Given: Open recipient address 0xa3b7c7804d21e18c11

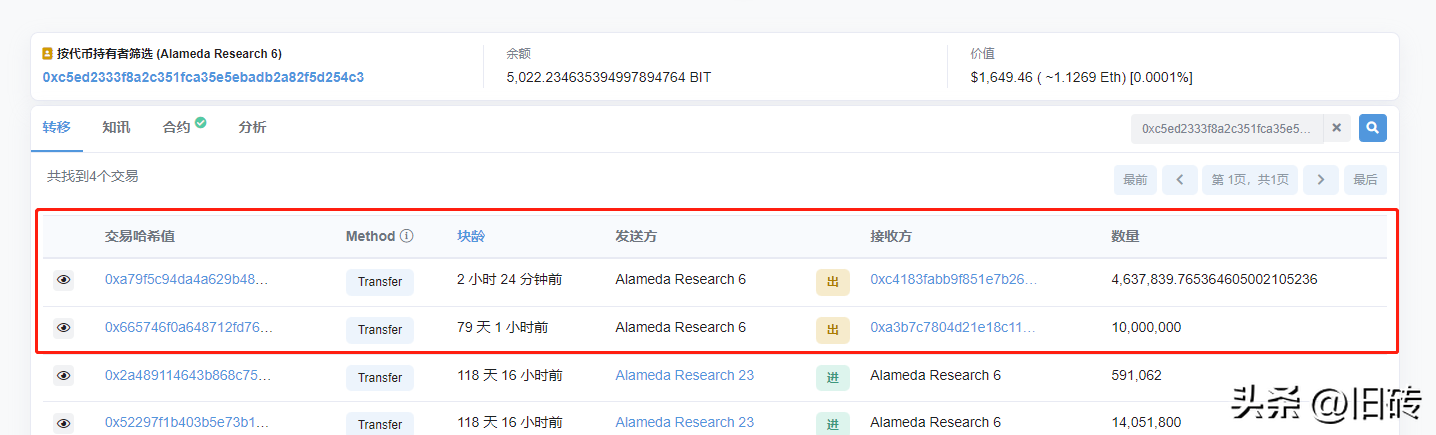Looking at the screenshot, I should tap(954, 327).
